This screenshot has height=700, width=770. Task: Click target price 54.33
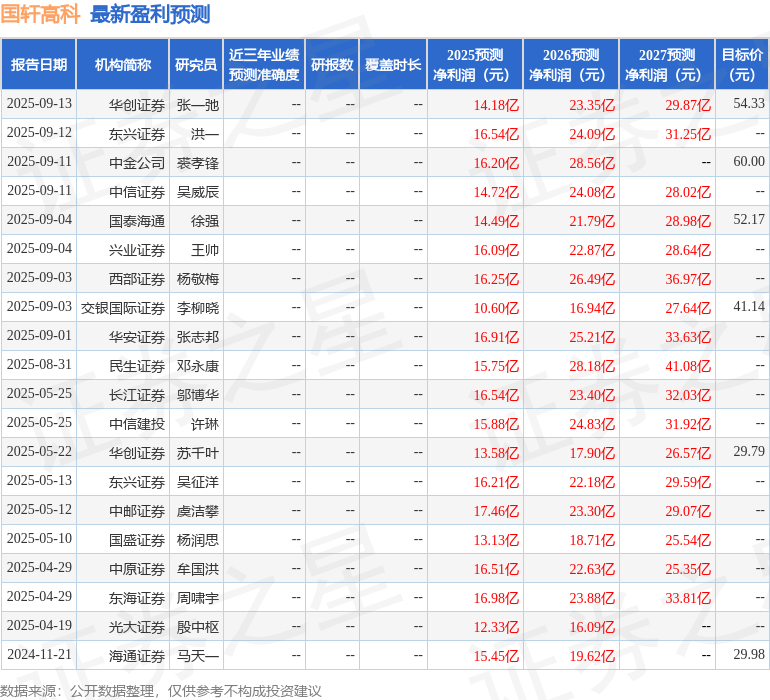[x=749, y=104]
